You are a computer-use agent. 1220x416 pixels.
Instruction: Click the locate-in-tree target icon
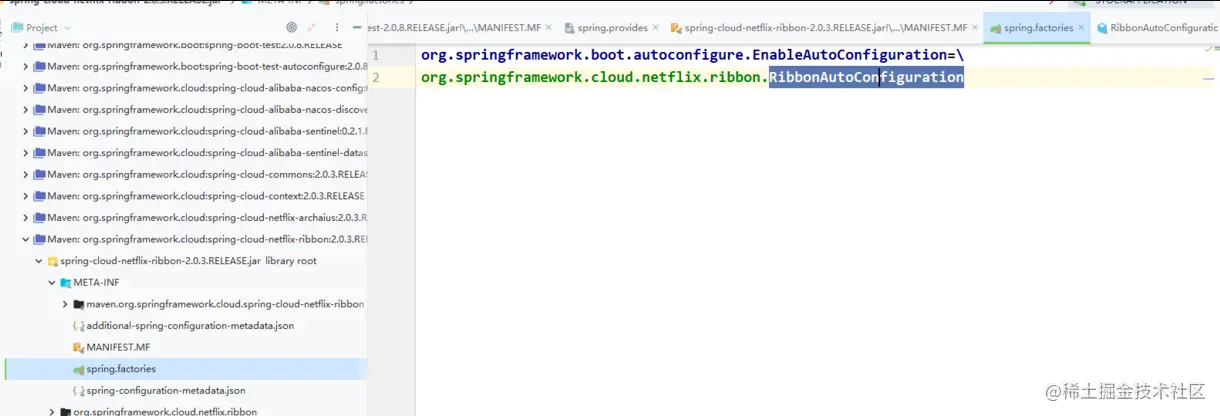point(292,28)
